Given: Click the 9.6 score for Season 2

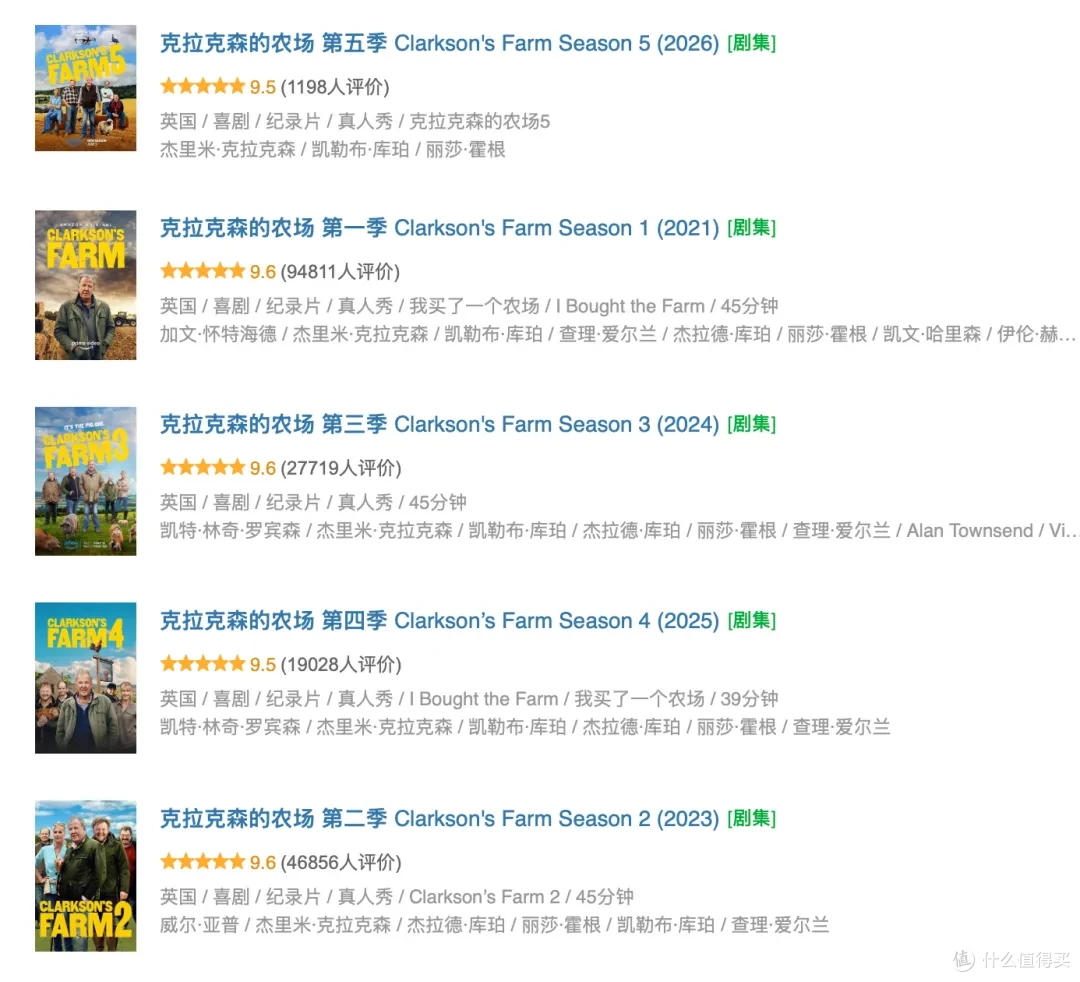Looking at the screenshot, I should 262,863.
